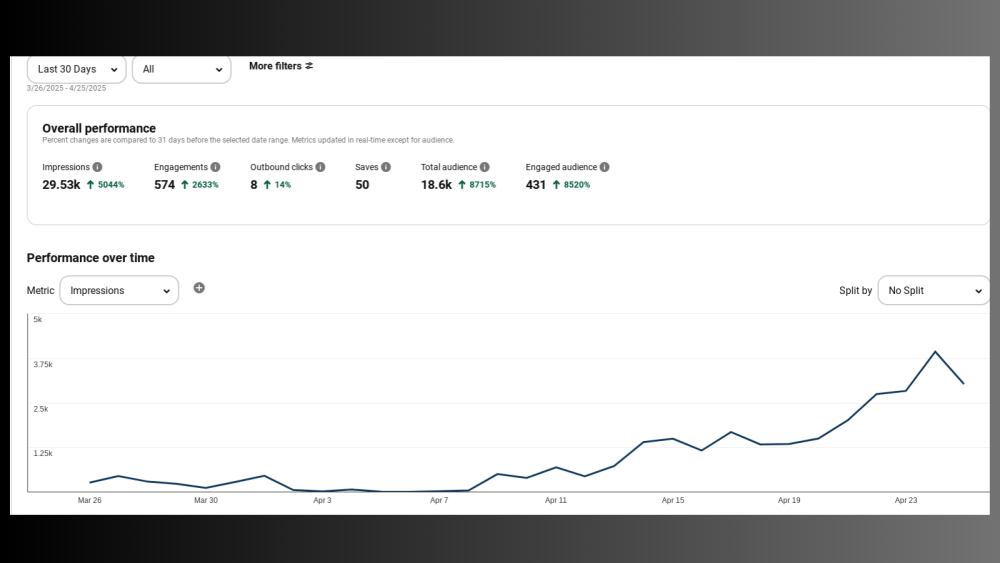Click the 431 engaged audience value
This screenshot has width=1000, height=563.
(536, 185)
